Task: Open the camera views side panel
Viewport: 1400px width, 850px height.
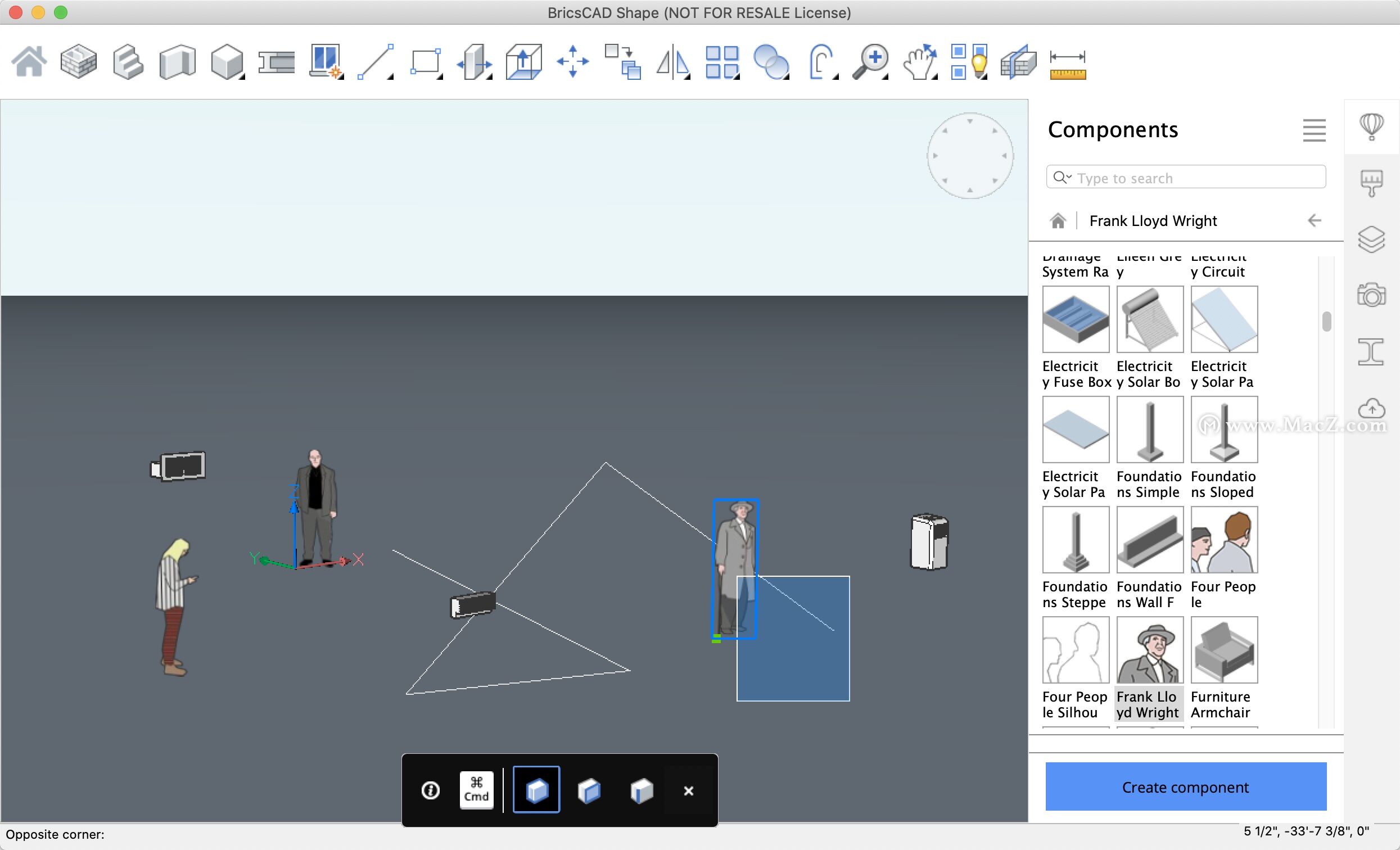Action: (1371, 295)
